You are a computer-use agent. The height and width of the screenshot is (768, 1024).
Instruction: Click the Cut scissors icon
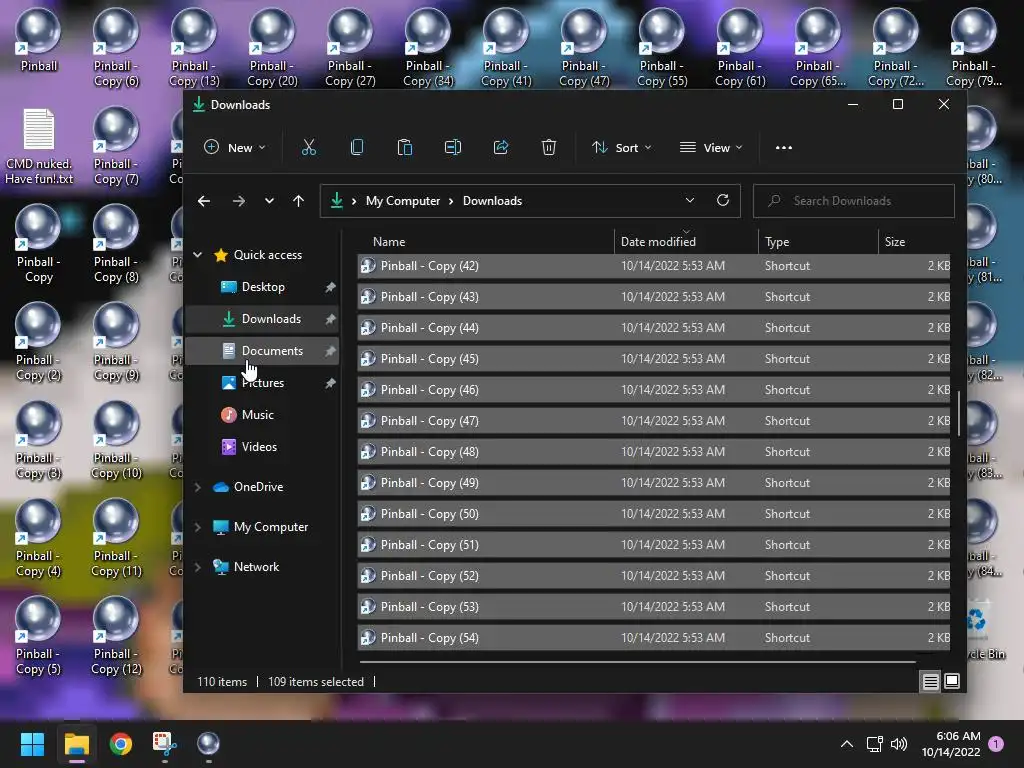pos(309,148)
